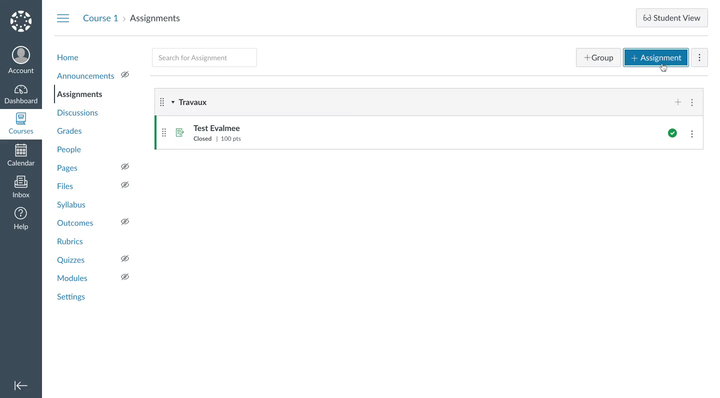Open Settings in course menu
Viewport: 720px width, 398px height.
coord(71,297)
